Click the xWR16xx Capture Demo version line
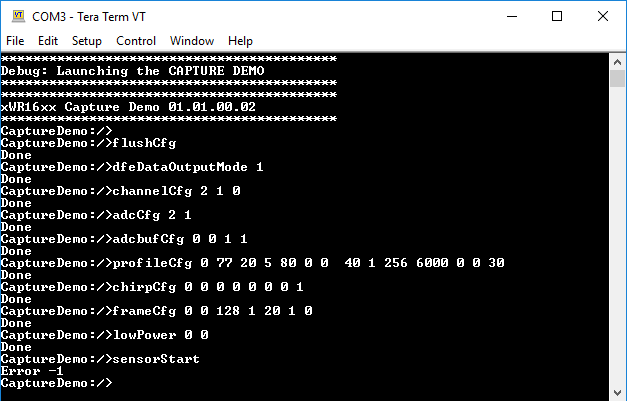This screenshot has height=401, width=627. (x=128, y=107)
